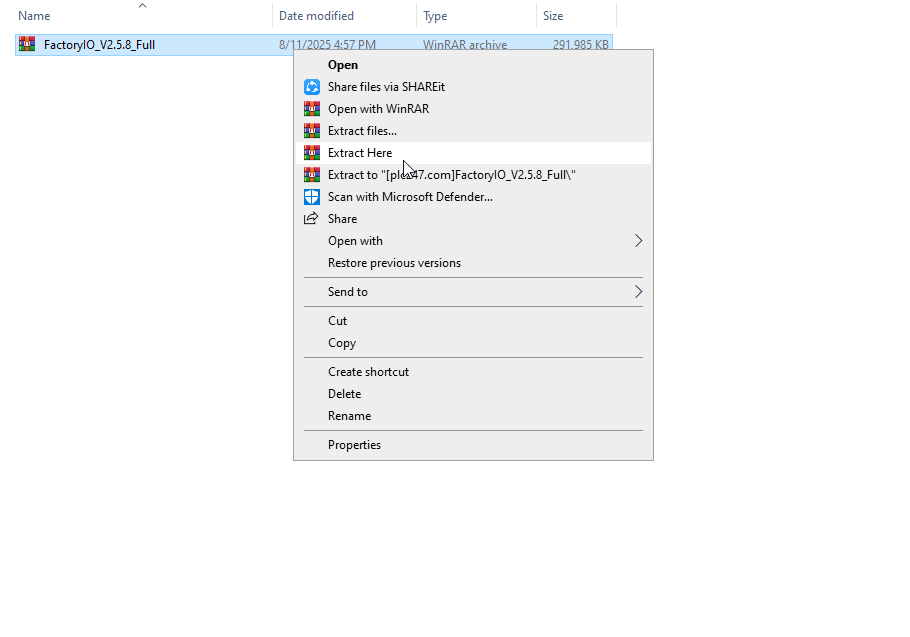Select Share files via SHAREit
Viewport: 910px width, 637px height.
[474, 87]
